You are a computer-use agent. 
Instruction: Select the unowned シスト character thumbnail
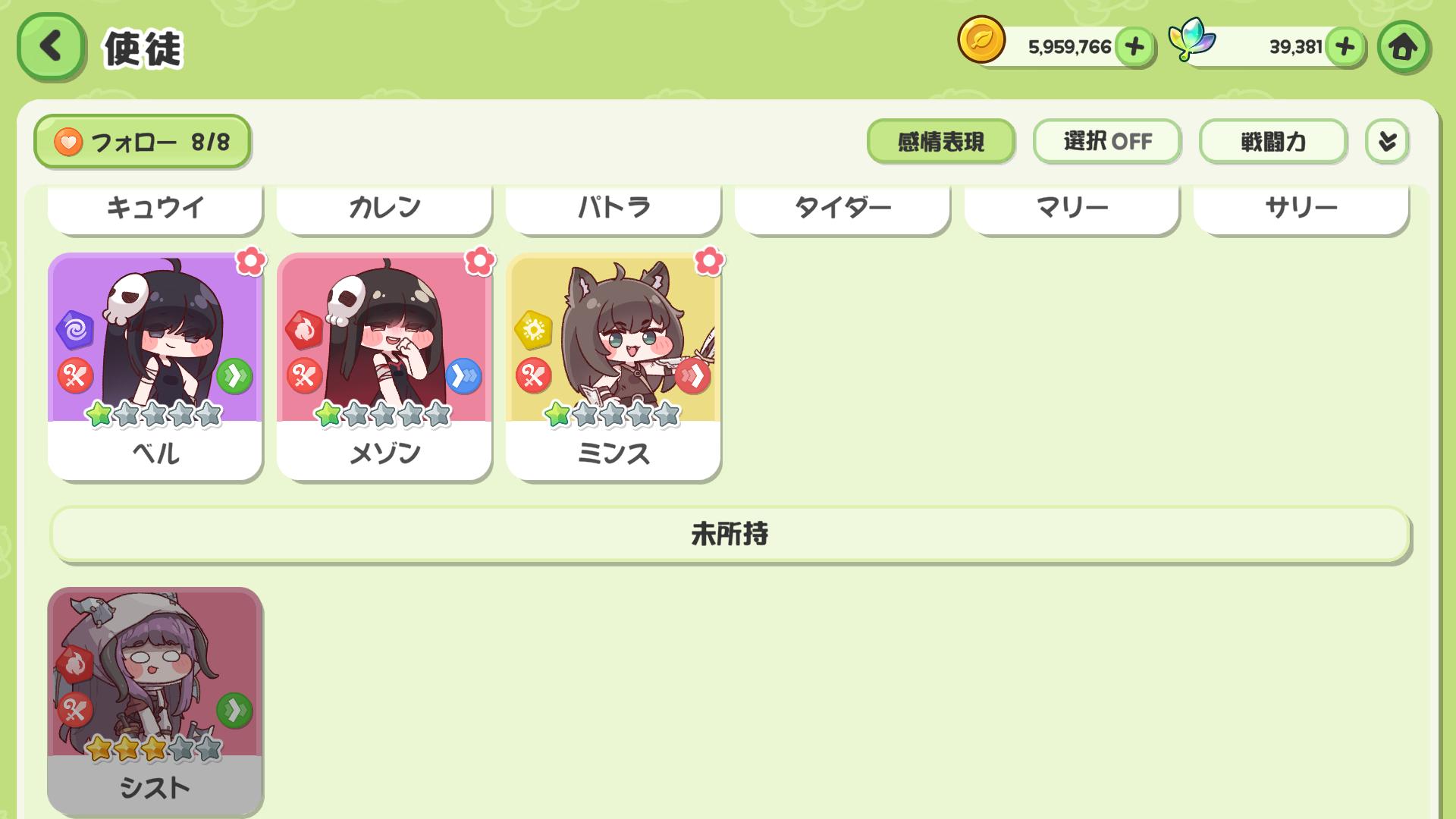(155, 701)
